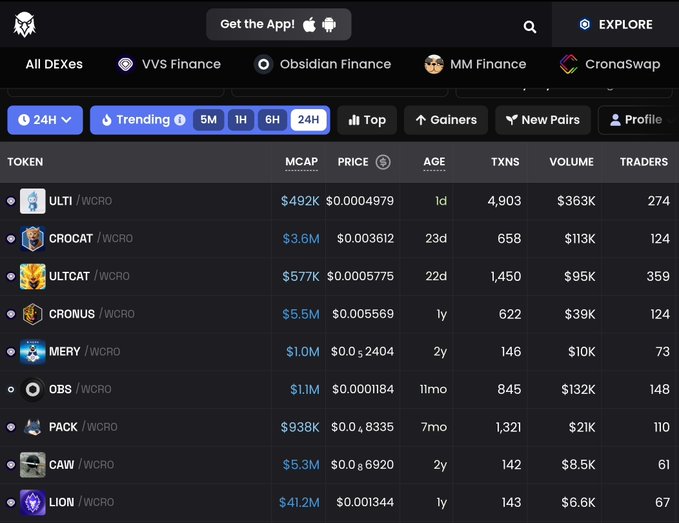Click the LION token avatar
679x523 pixels.
32,502
